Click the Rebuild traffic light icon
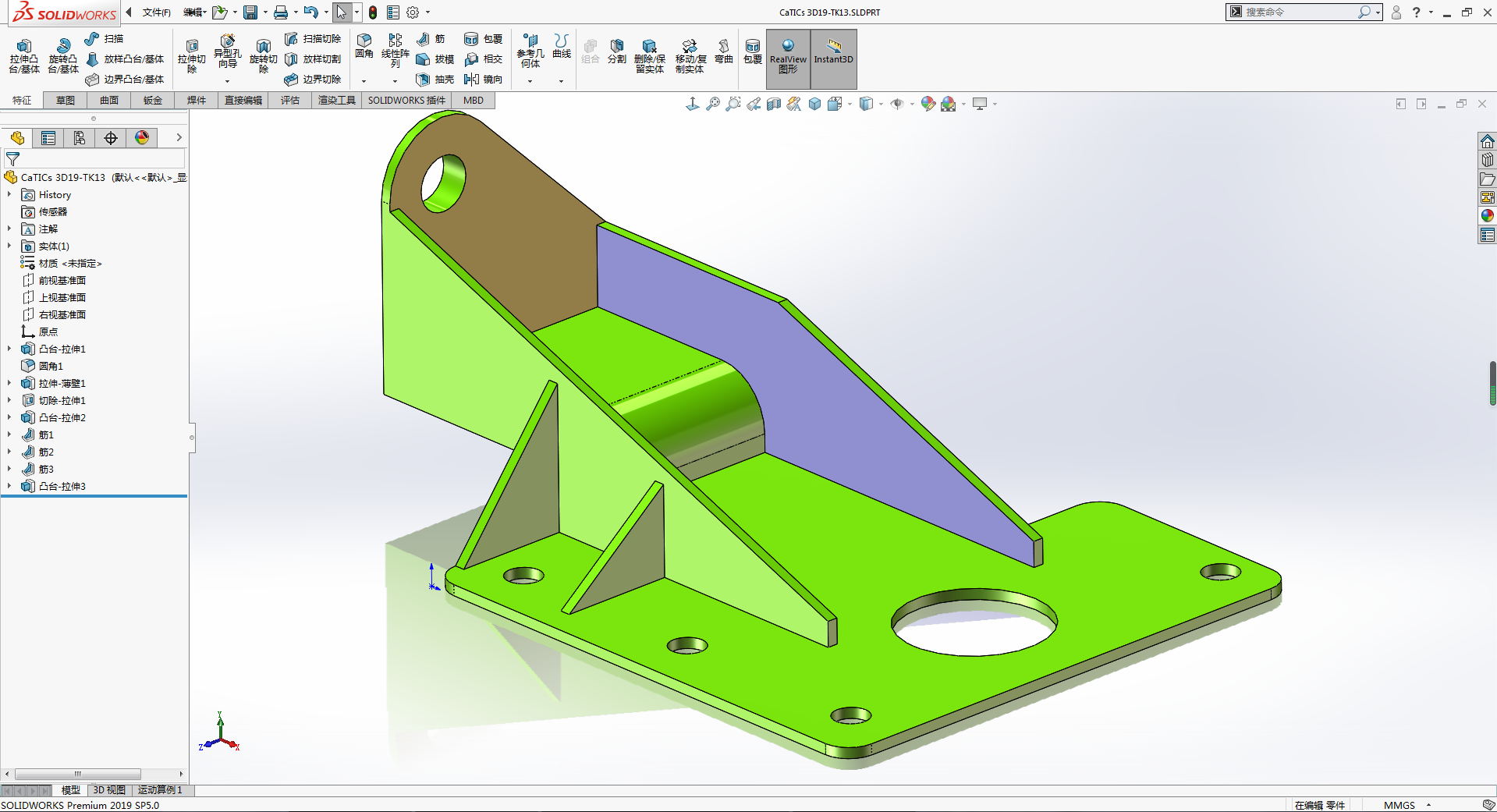1497x812 pixels. click(373, 12)
